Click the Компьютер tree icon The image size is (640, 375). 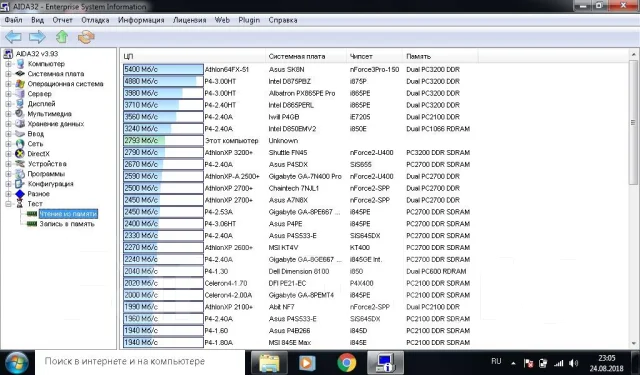(20, 64)
